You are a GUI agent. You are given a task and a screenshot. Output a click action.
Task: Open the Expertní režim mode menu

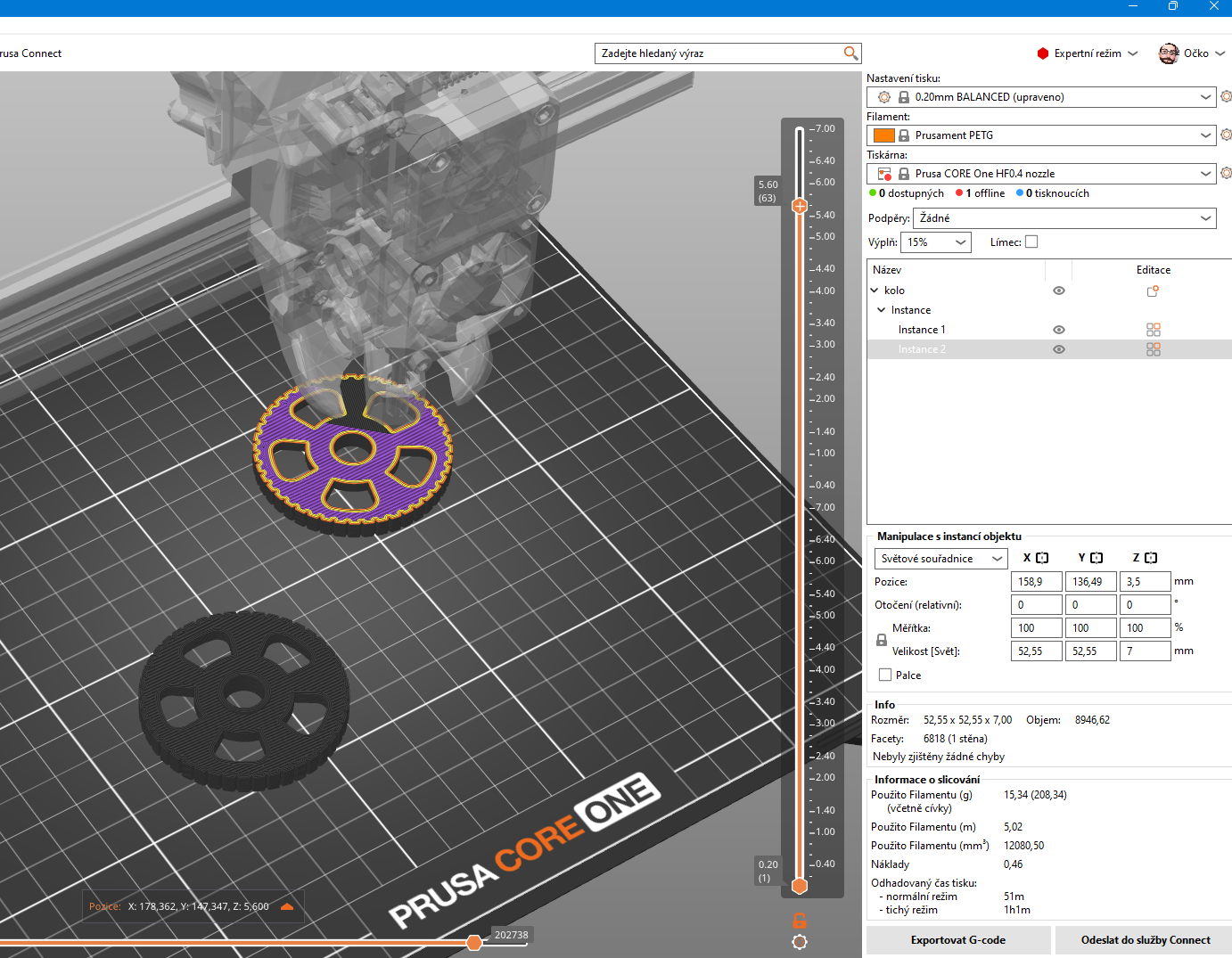[1088, 53]
